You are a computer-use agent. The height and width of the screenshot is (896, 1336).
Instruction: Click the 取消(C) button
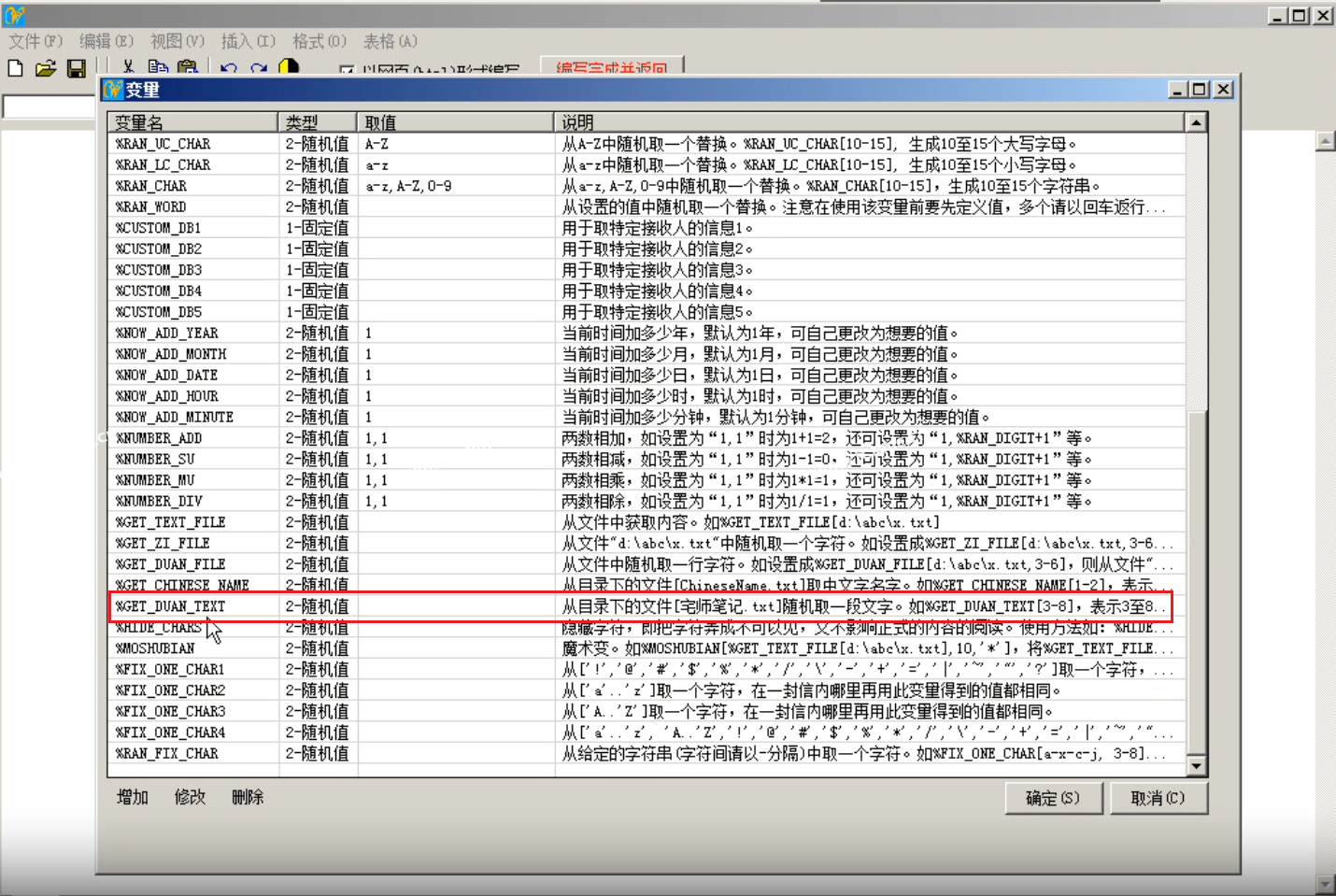(x=1158, y=798)
